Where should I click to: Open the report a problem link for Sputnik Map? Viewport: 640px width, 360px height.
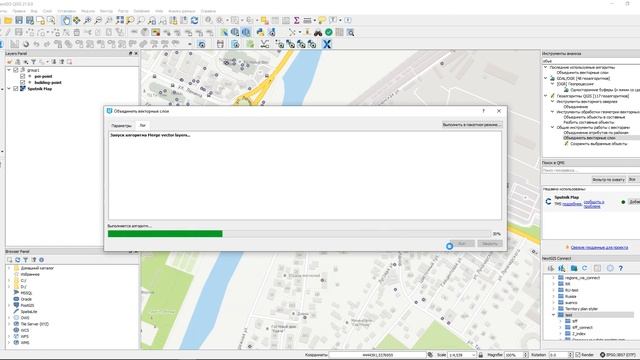point(594,204)
